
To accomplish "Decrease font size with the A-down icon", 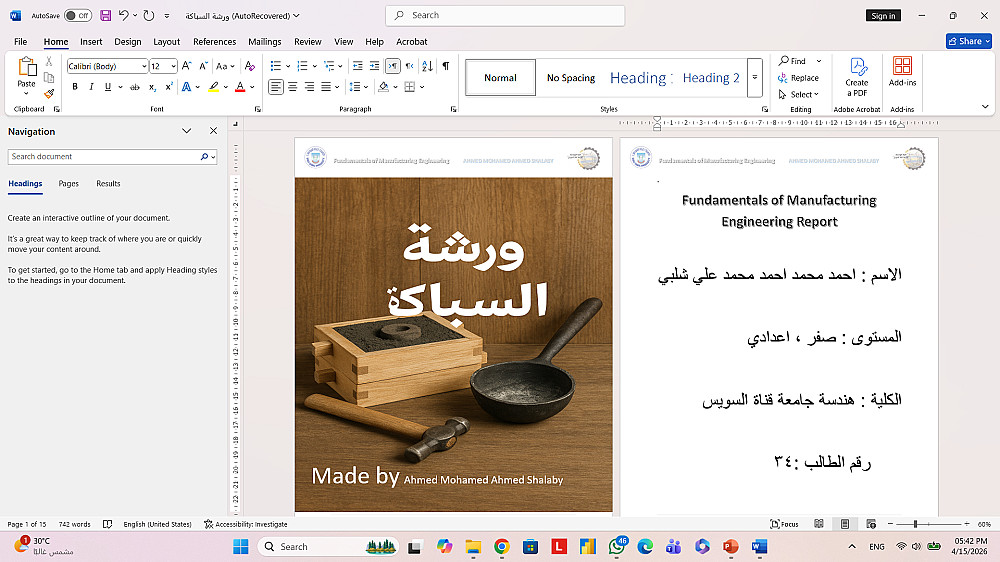I will click(x=203, y=66).
